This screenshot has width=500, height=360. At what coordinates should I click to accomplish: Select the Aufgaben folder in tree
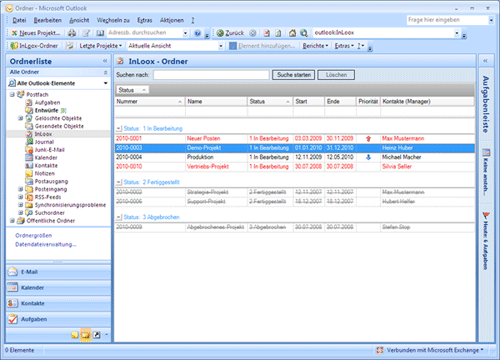point(47,103)
